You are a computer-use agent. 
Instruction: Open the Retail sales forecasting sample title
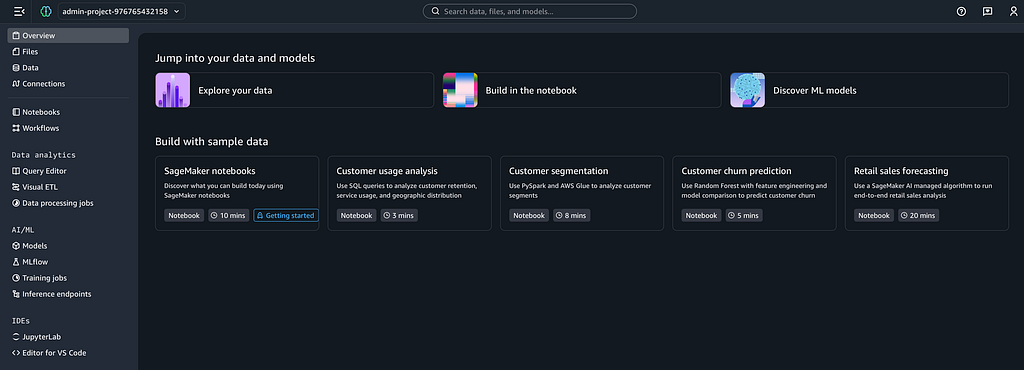click(x=901, y=171)
